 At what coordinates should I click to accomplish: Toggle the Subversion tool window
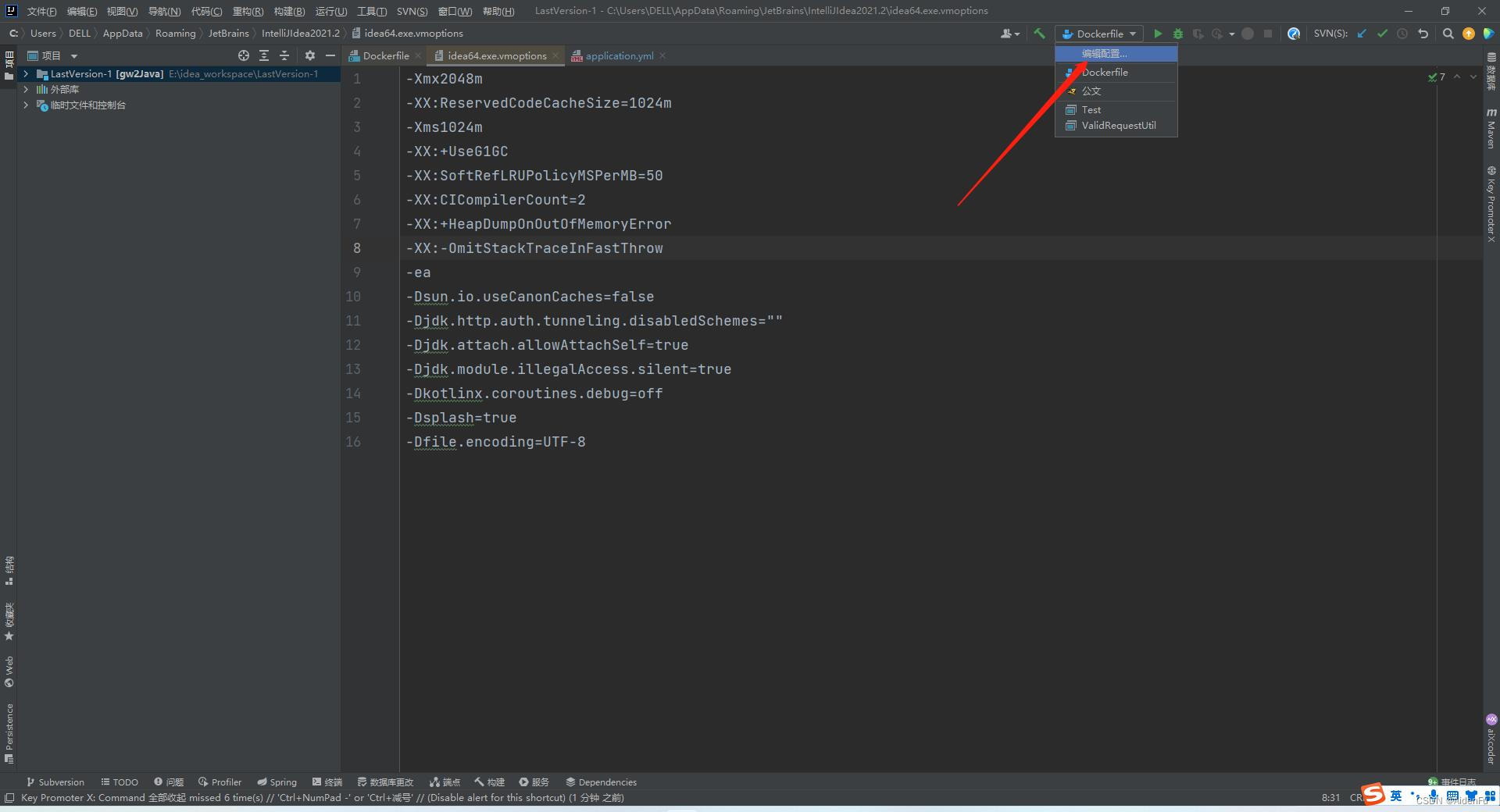(55, 782)
